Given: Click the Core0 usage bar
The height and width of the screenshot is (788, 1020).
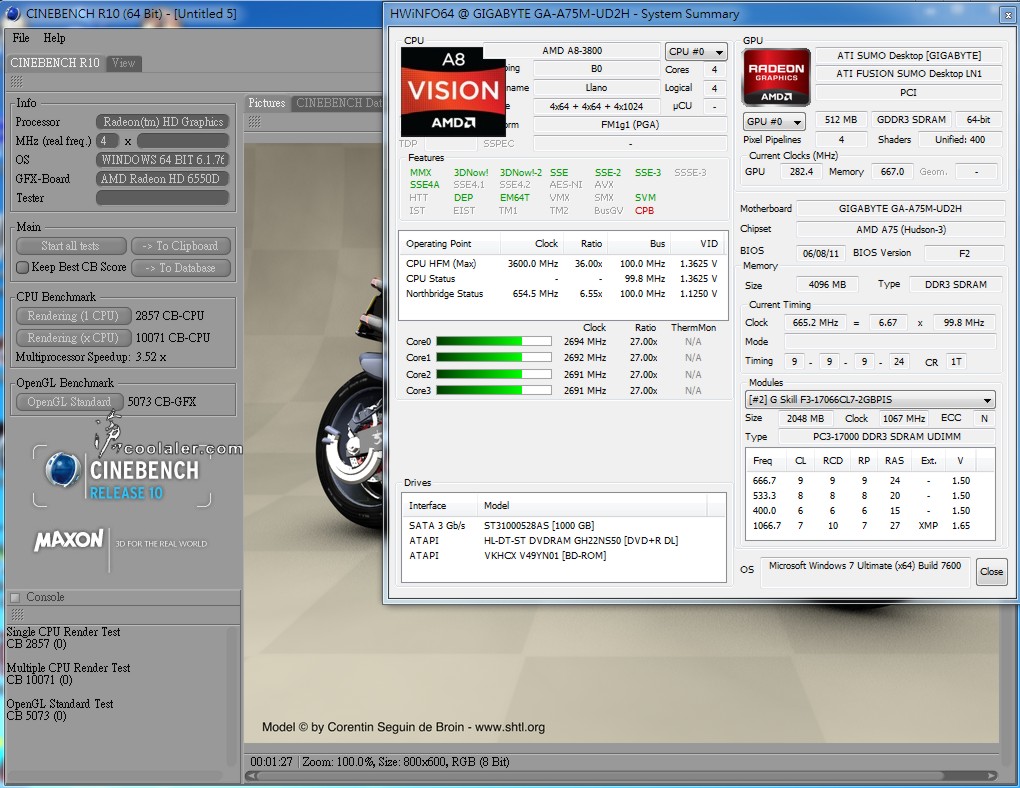Looking at the screenshot, I should point(494,341).
